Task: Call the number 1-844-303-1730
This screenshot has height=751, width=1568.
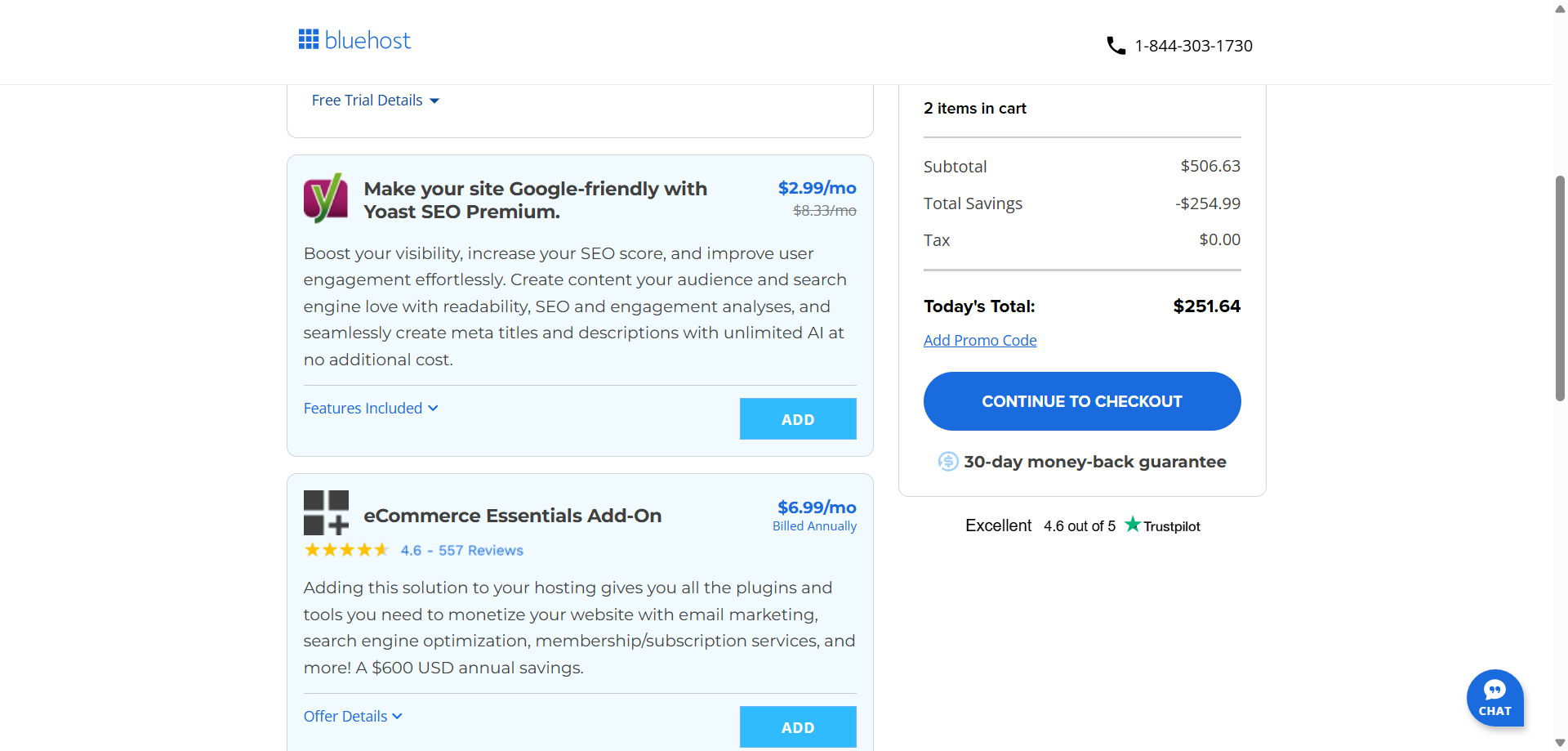Action: tap(1193, 46)
